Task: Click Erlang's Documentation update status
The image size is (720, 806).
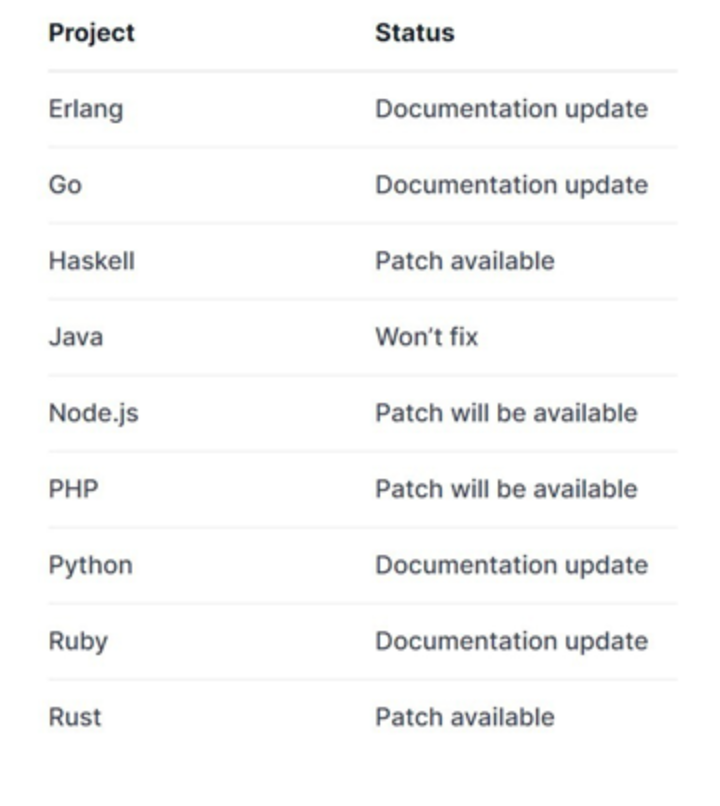Action: click(511, 109)
